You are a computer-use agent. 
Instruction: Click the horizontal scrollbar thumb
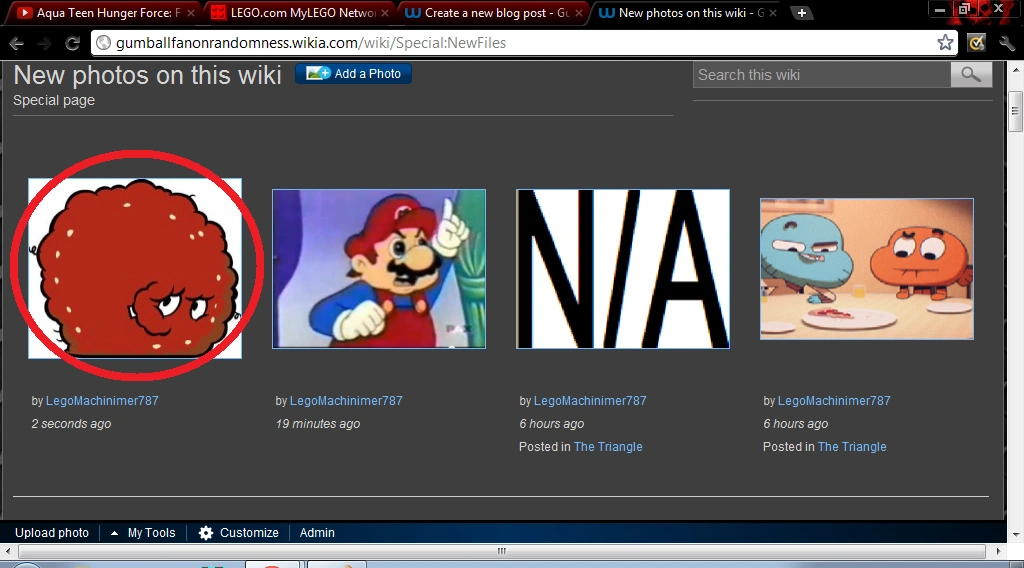502,551
